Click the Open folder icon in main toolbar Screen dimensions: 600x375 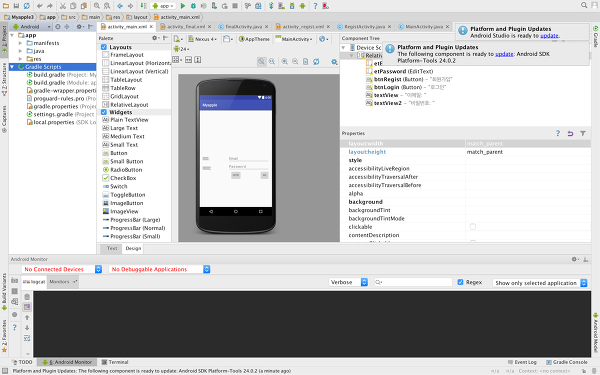(x=6, y=6)
